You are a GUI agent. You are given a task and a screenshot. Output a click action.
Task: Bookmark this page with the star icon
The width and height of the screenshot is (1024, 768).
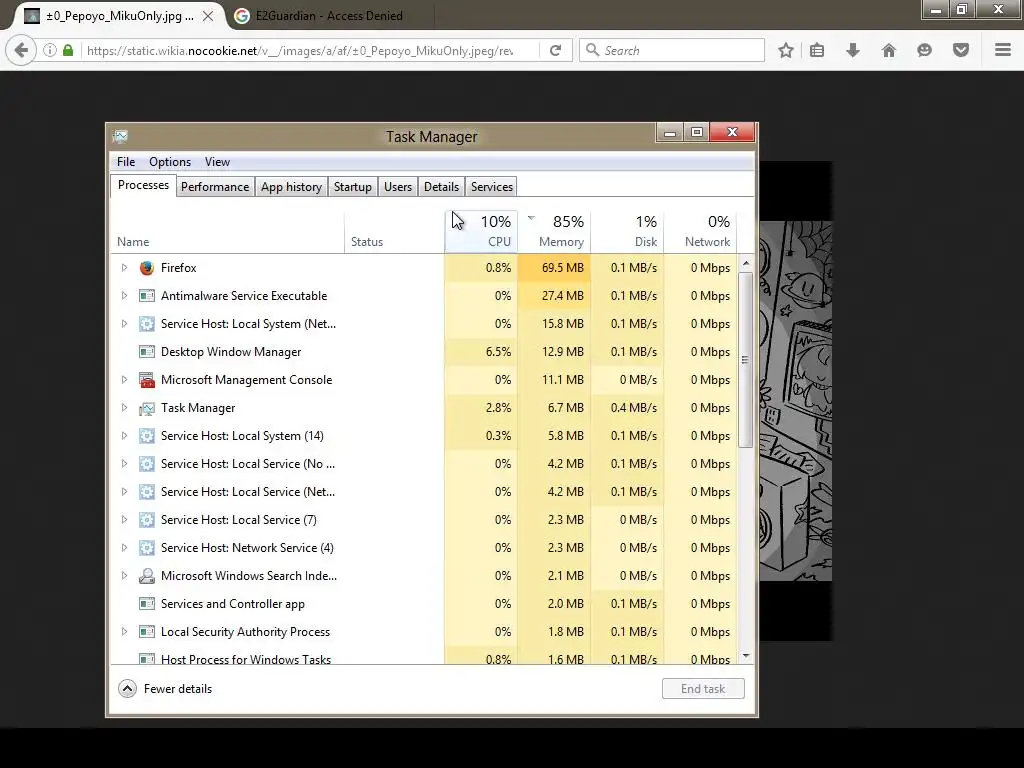(x=786, y=50)
